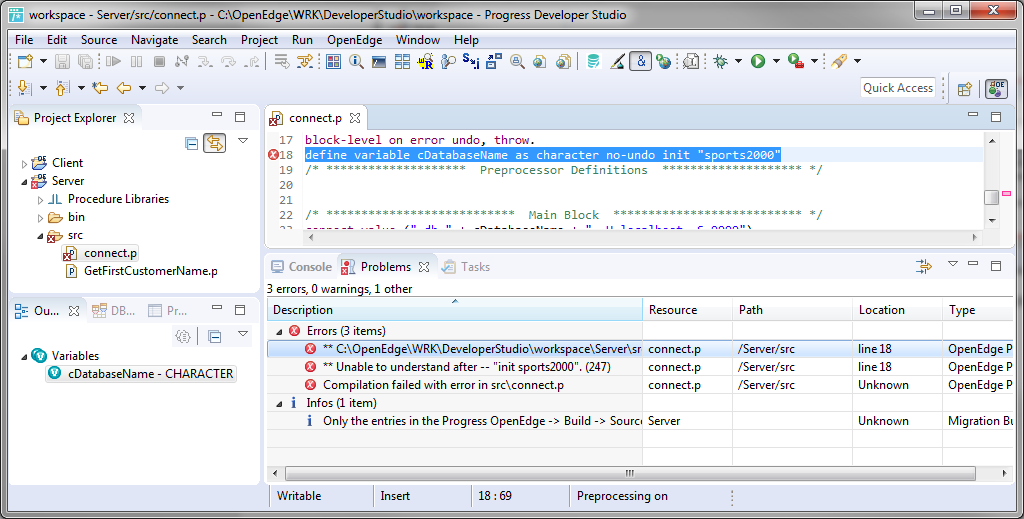Open the OpenEdge menu
Viewport: 1024px width, 519px height.
point(355,40)
